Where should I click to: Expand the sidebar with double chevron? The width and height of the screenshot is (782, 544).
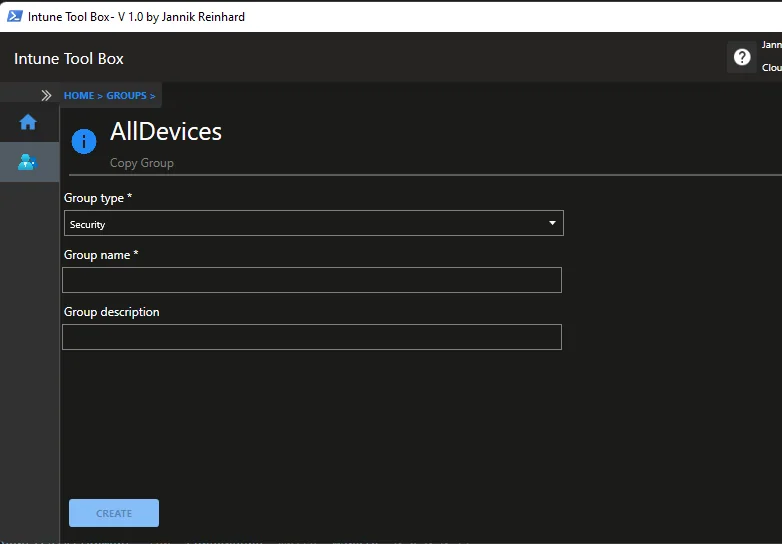click(46, 95)
